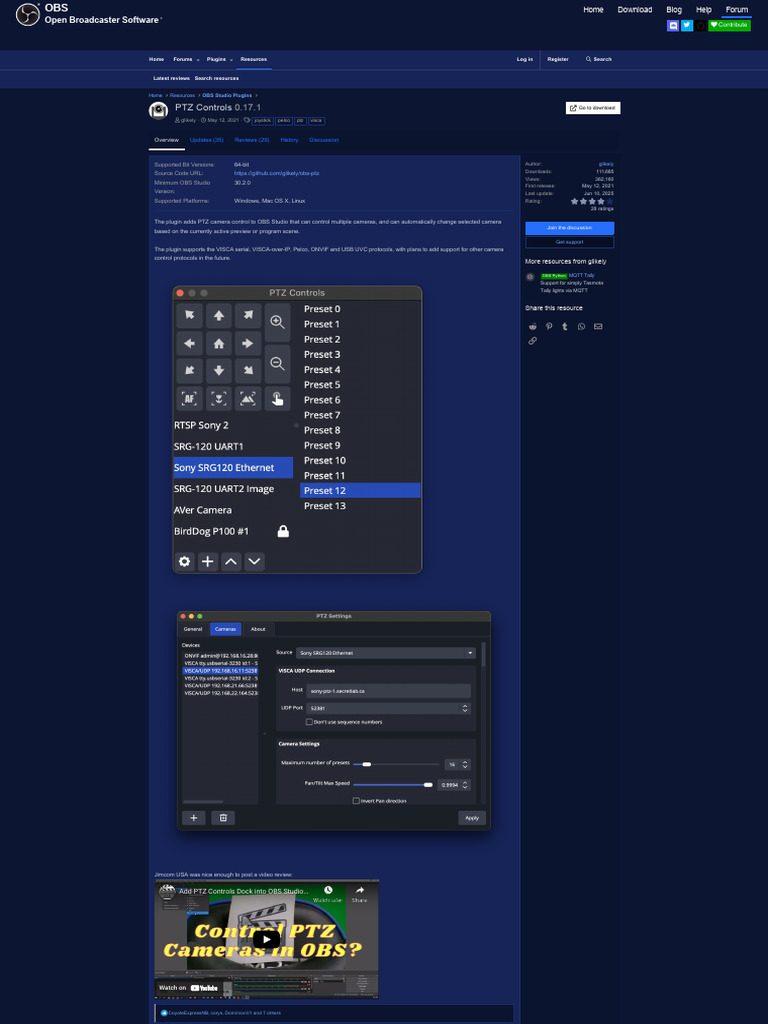The width and height of the screenshot is (768, 1024).
Task: Click the lock icon beside BirdDog P100 #1
Action: 283,531
